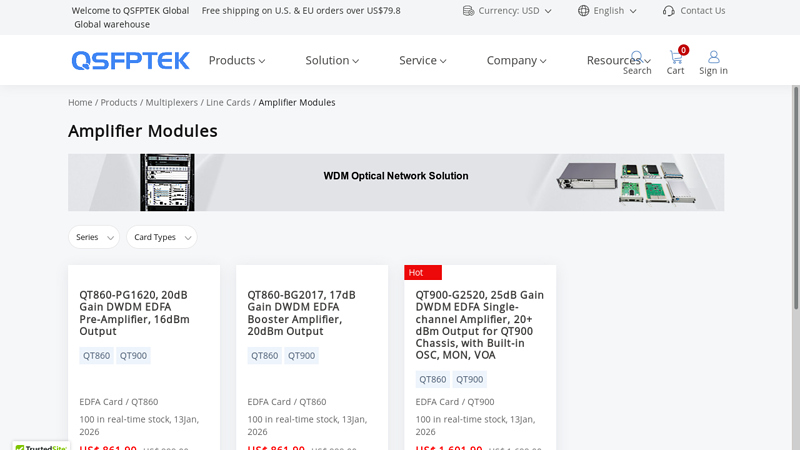Open QT860-PG1620 Pre-Amplifier product title

(135, 313)
